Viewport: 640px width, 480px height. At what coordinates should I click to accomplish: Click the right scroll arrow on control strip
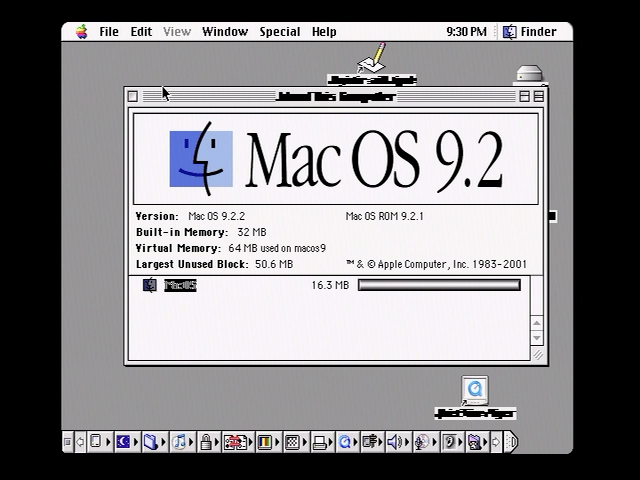pos(496,442)
